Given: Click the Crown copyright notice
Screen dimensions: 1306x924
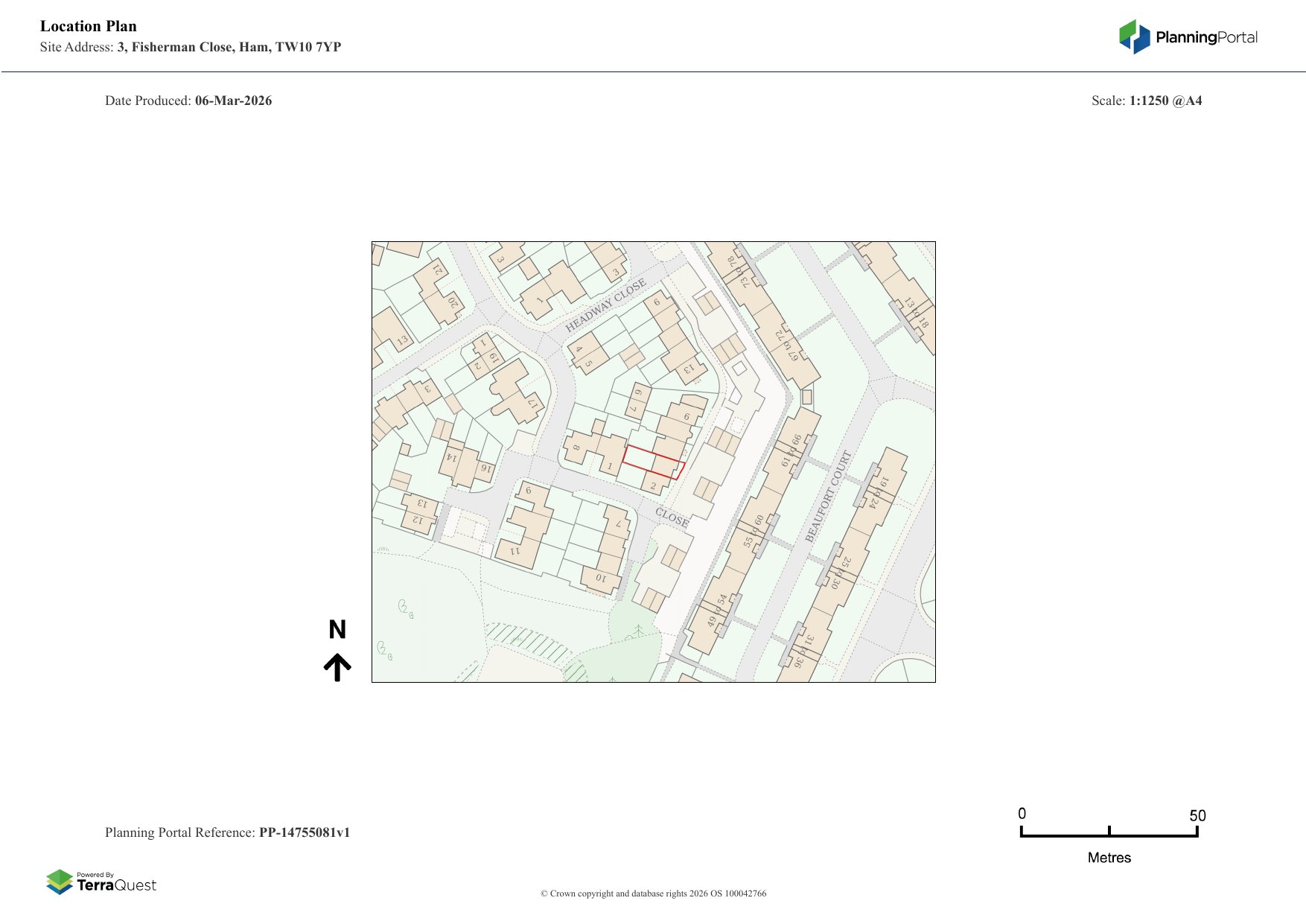Looking at the screenshot, I should [x=653, y=893].
